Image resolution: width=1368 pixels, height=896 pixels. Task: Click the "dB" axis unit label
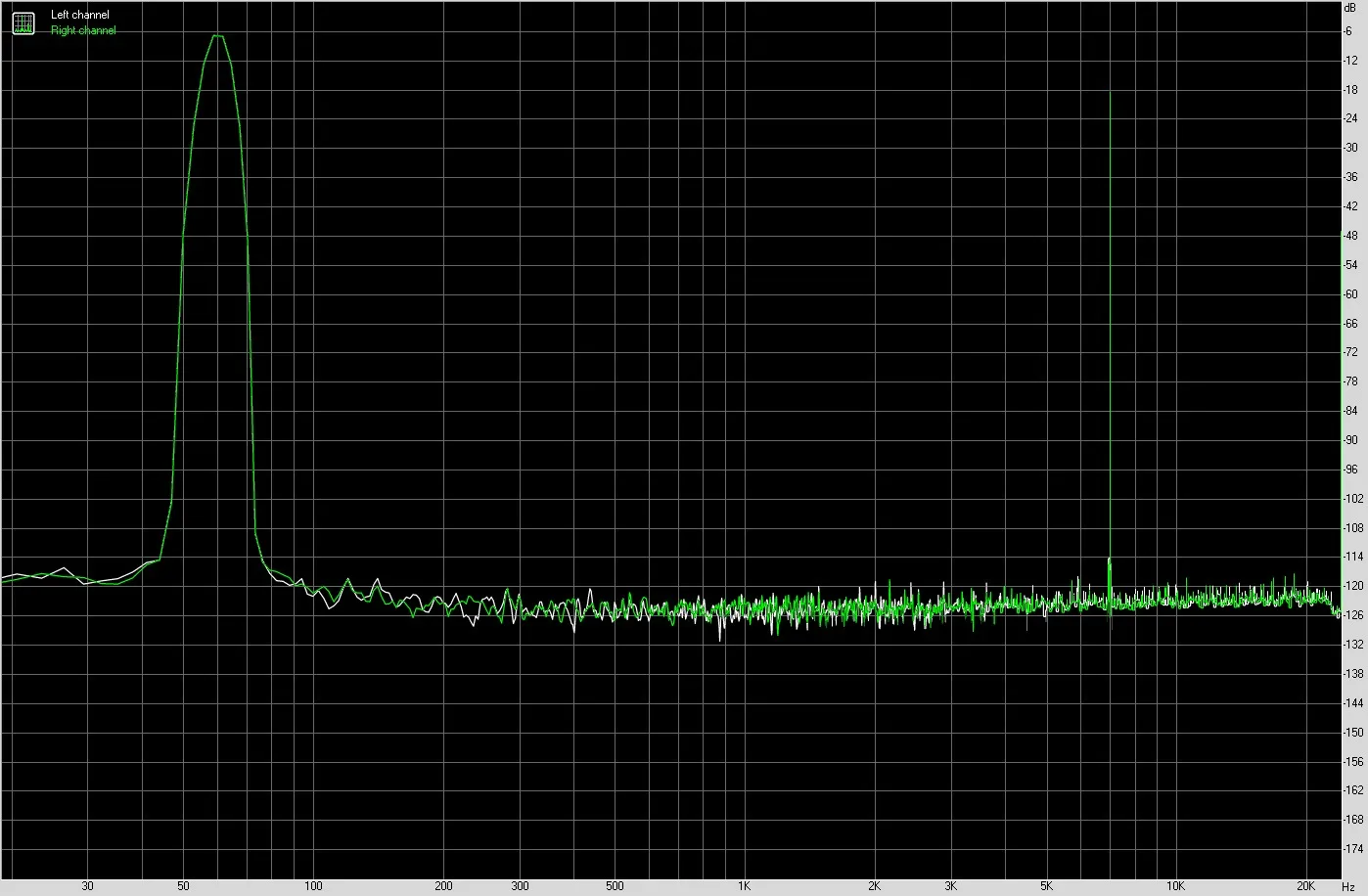[1351, 7]
